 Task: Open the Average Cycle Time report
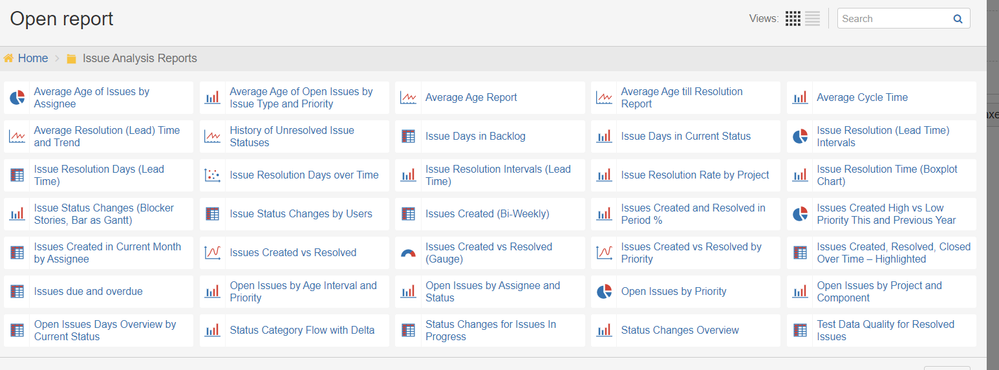(x=862, y=97)
